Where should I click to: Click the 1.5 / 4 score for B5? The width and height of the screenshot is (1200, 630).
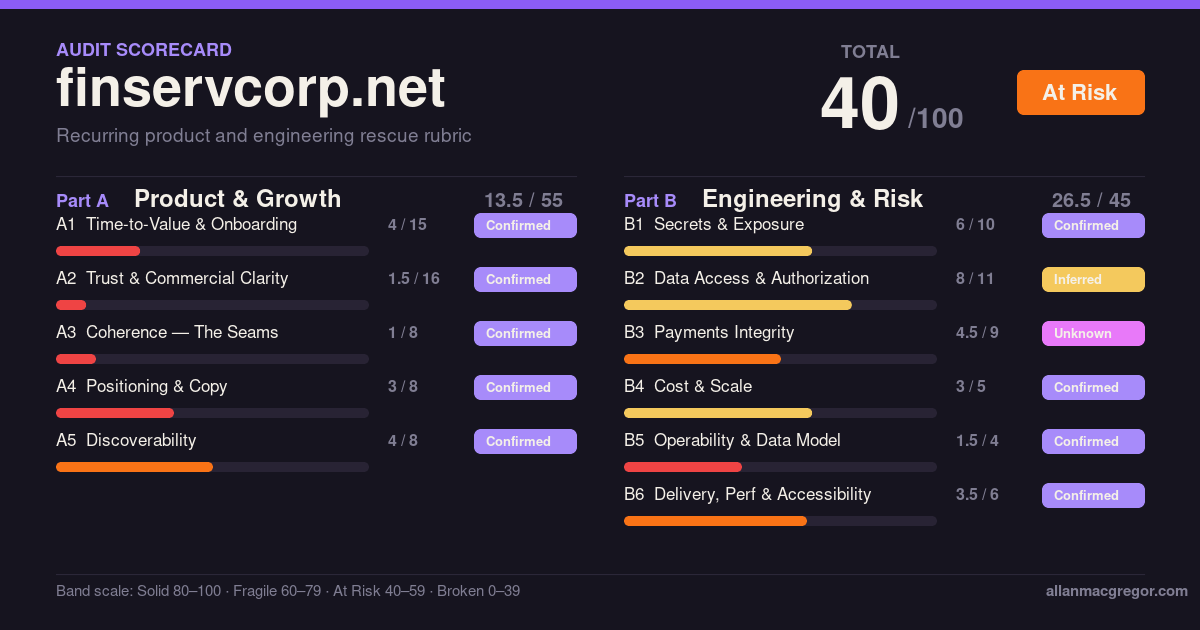coord(977,441)
